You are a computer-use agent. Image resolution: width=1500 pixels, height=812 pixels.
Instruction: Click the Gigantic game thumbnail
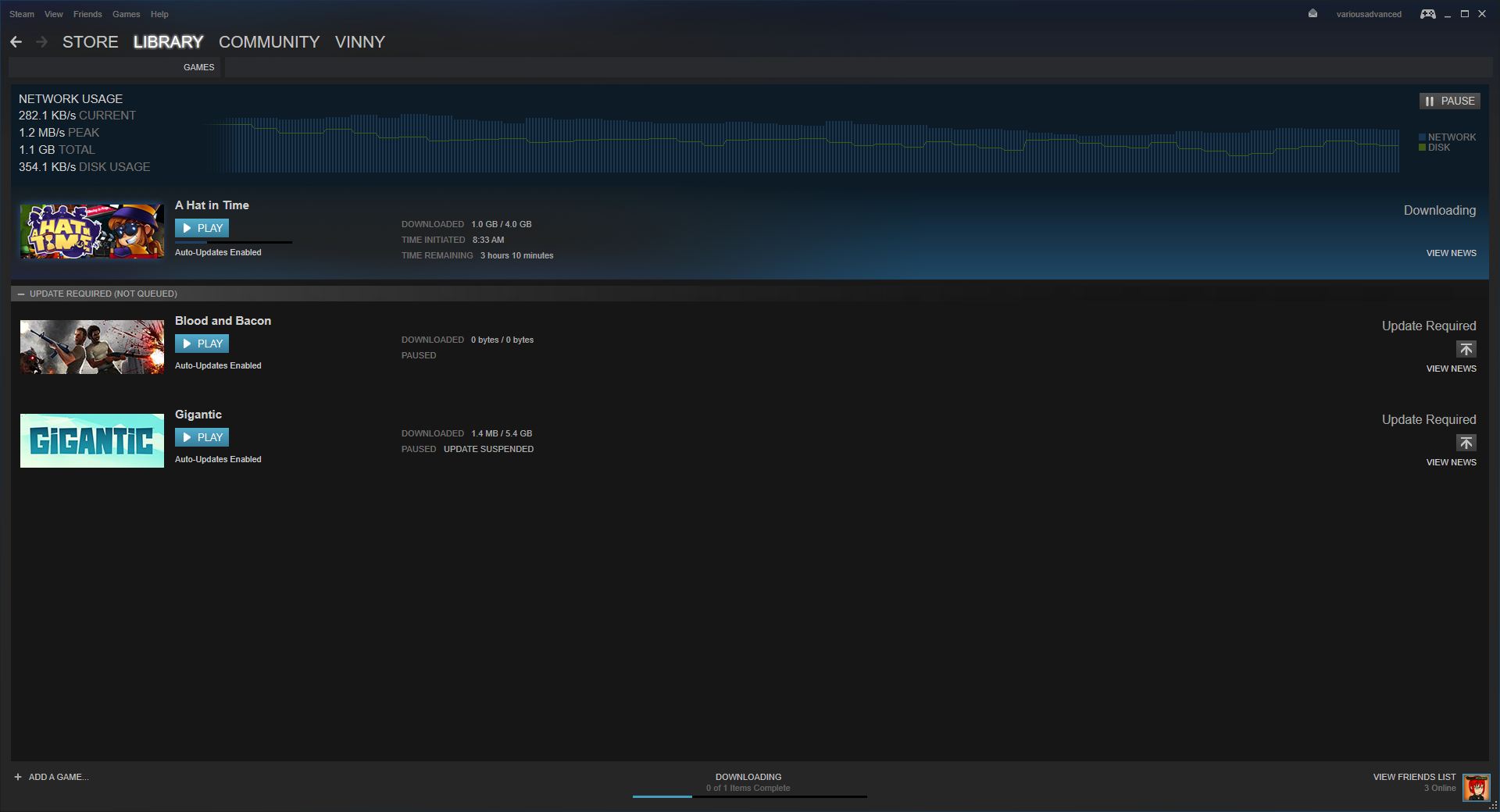point(92,440)
